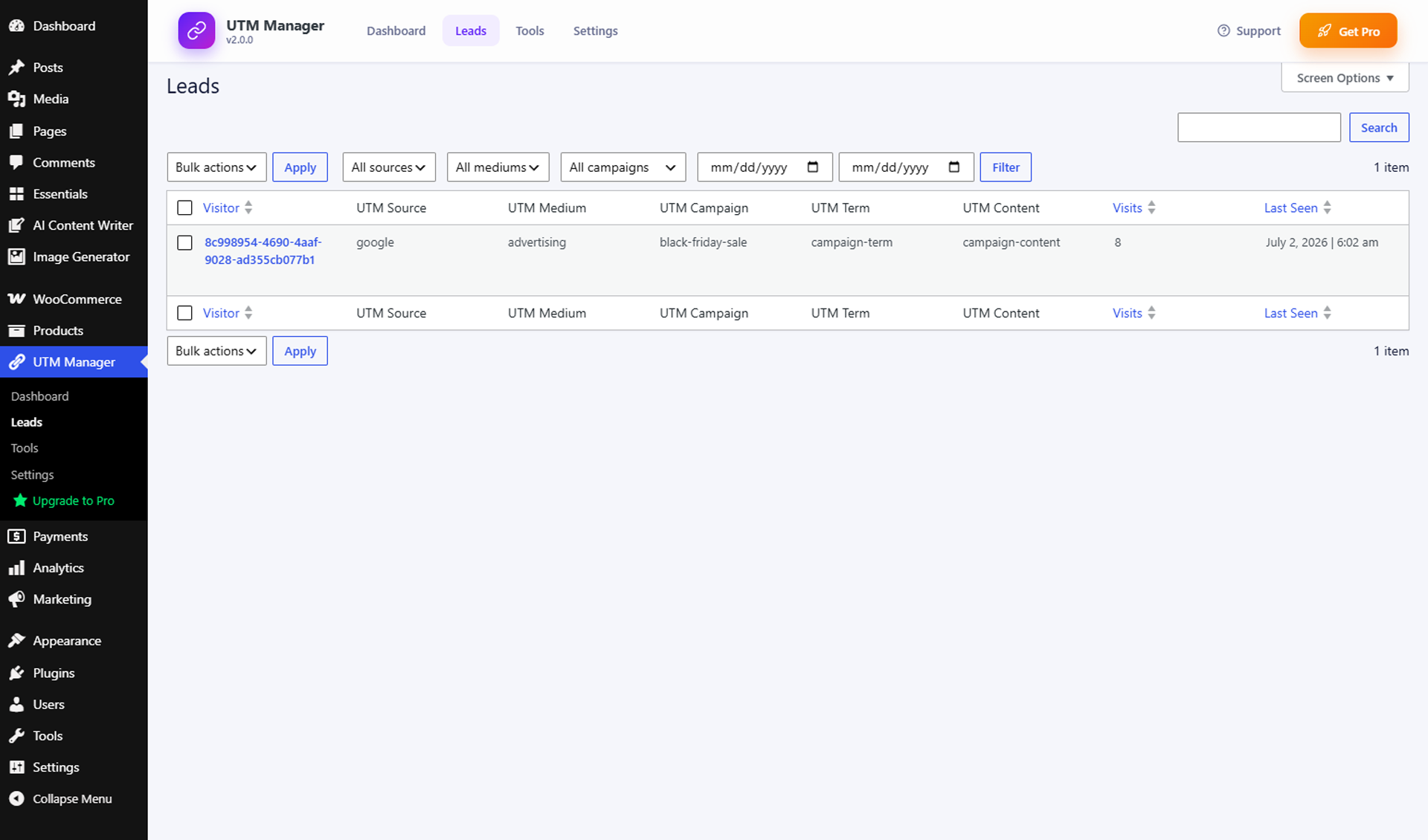
Task: Click the Support question mark icon
Action: coord(1223,30)
